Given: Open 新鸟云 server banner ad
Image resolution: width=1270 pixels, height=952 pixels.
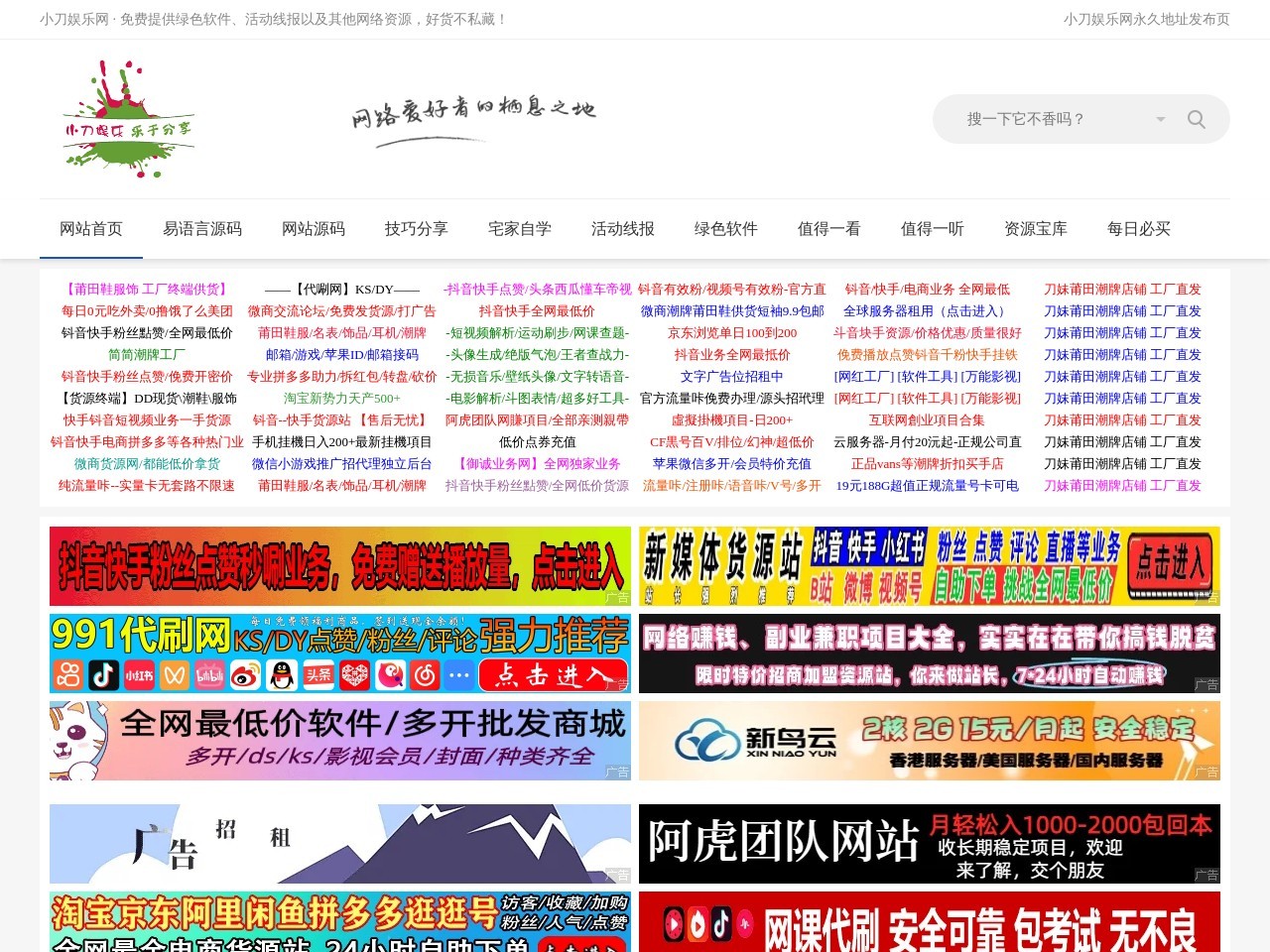Looking at the screenshot, I should [x=930, y=741].
